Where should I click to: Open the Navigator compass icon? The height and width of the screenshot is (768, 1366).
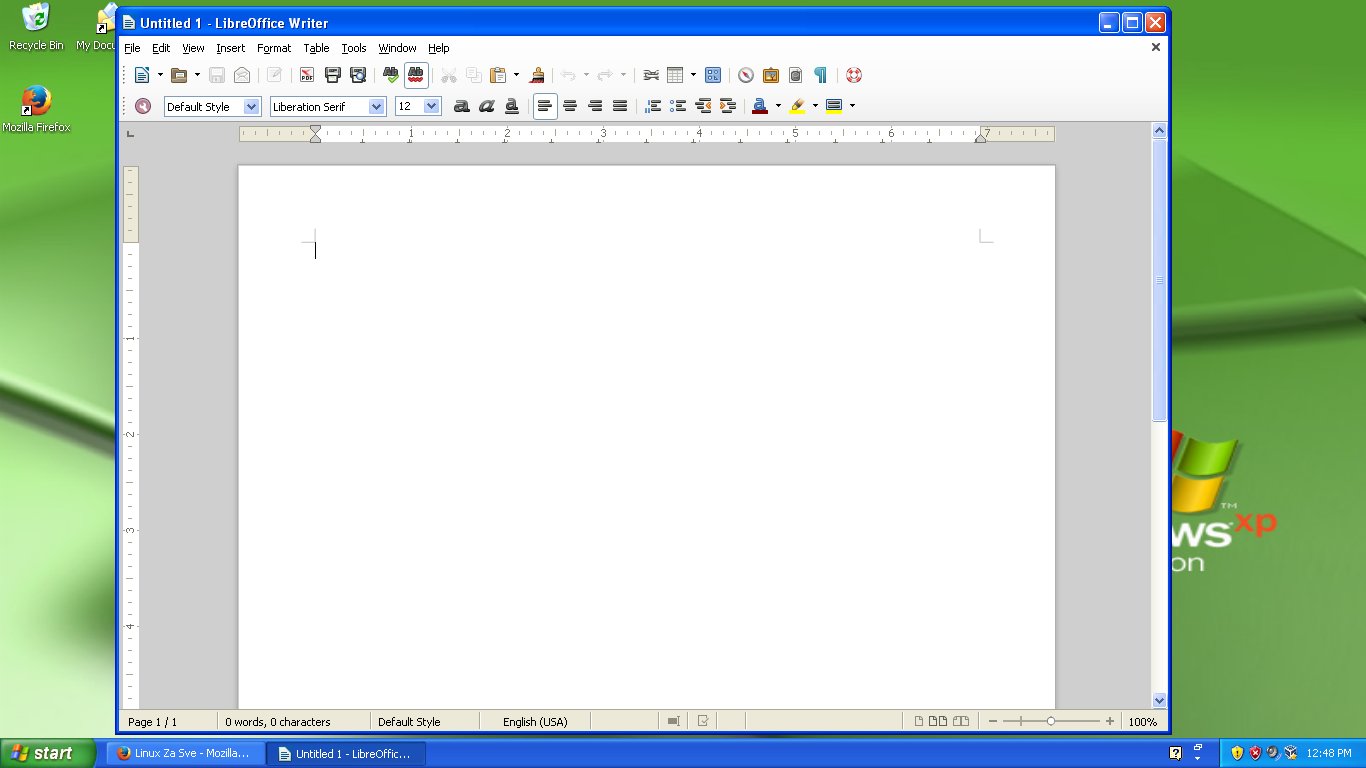pos(745,75)
